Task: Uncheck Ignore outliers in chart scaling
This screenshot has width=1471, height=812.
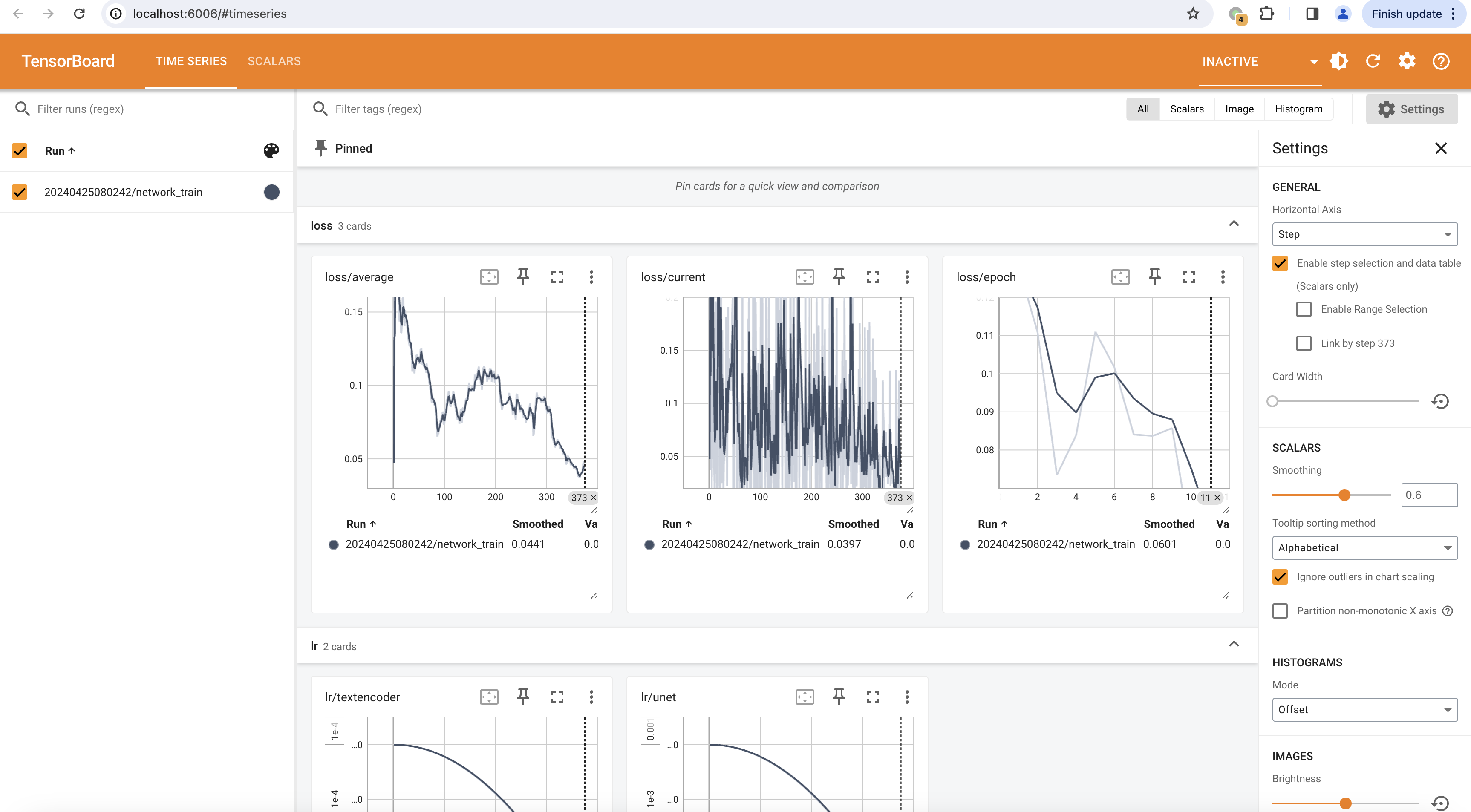Action: pos(1280,577)
